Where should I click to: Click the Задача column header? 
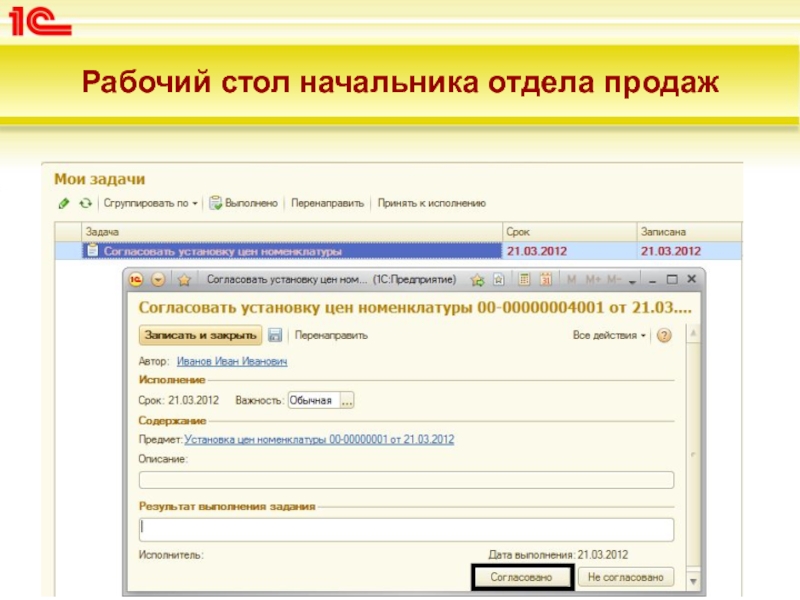(x=292, y=232)
